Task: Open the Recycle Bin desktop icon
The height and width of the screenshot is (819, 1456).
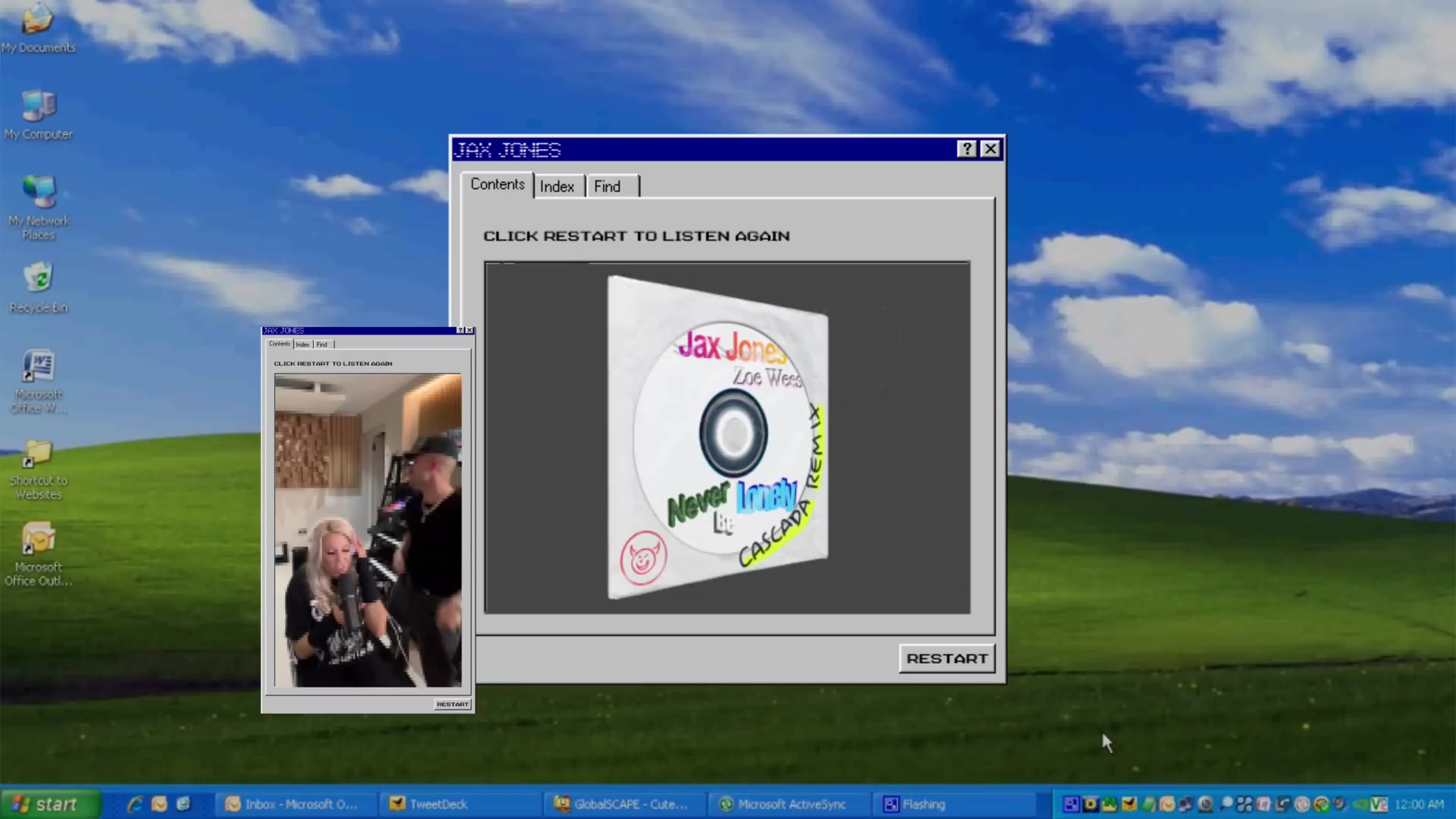Action: click(x=38, y=288)
